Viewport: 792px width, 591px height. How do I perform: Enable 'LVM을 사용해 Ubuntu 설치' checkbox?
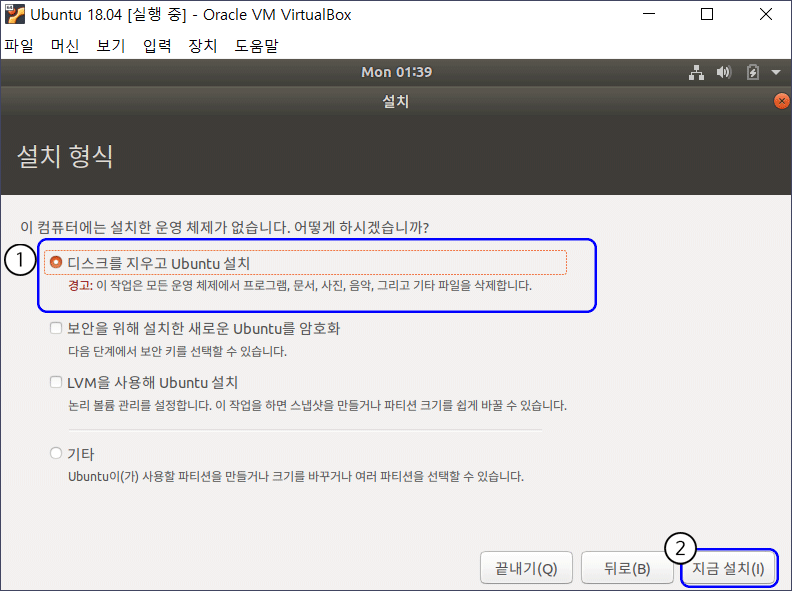56,382
